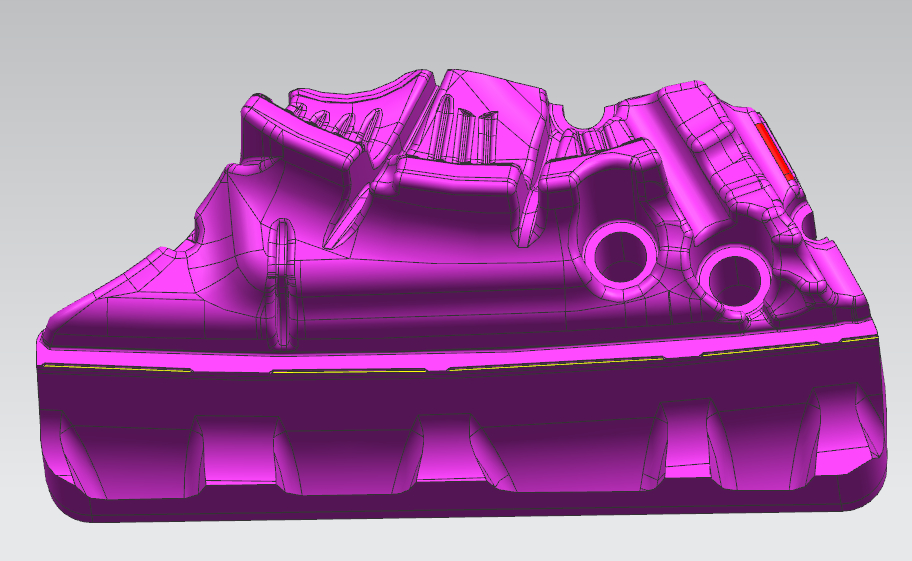Select the upright pin ribs at top center
The width and height of the screenshot is (912, 561).
[x=465, y=133]
